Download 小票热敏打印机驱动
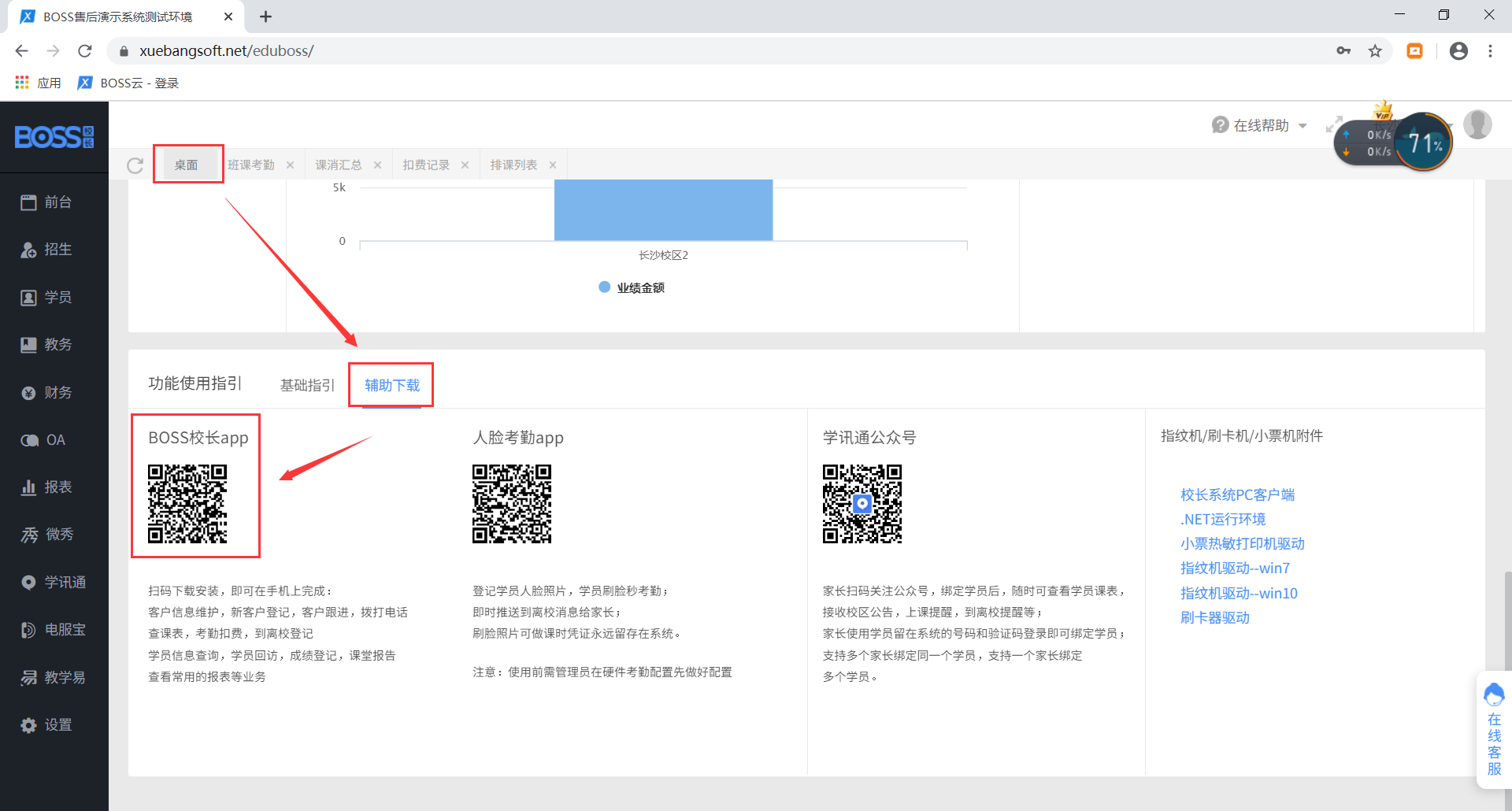 tap(1242, 543)
